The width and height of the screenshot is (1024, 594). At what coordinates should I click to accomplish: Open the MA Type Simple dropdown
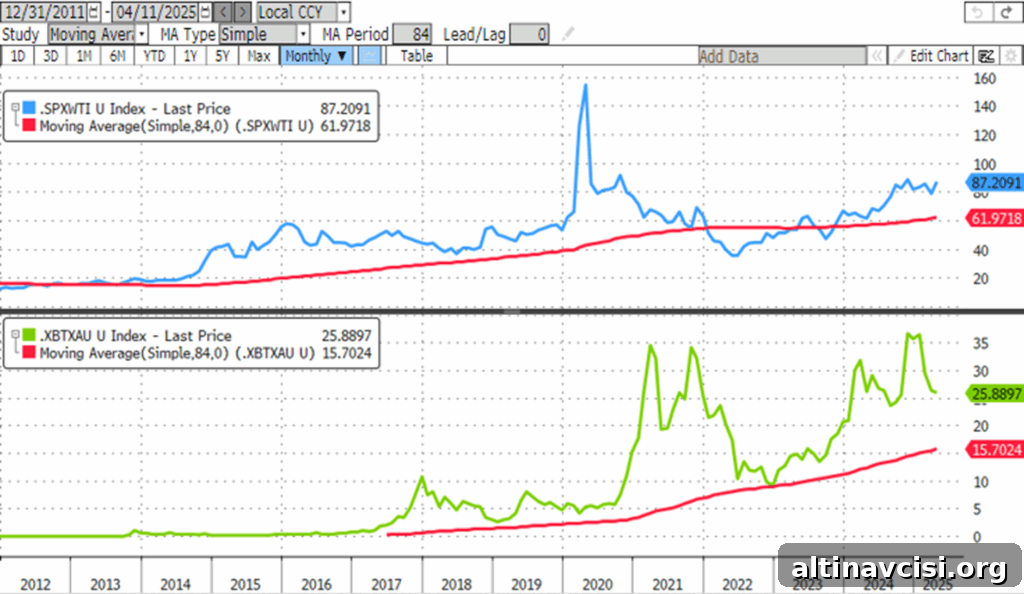[264, 34]
